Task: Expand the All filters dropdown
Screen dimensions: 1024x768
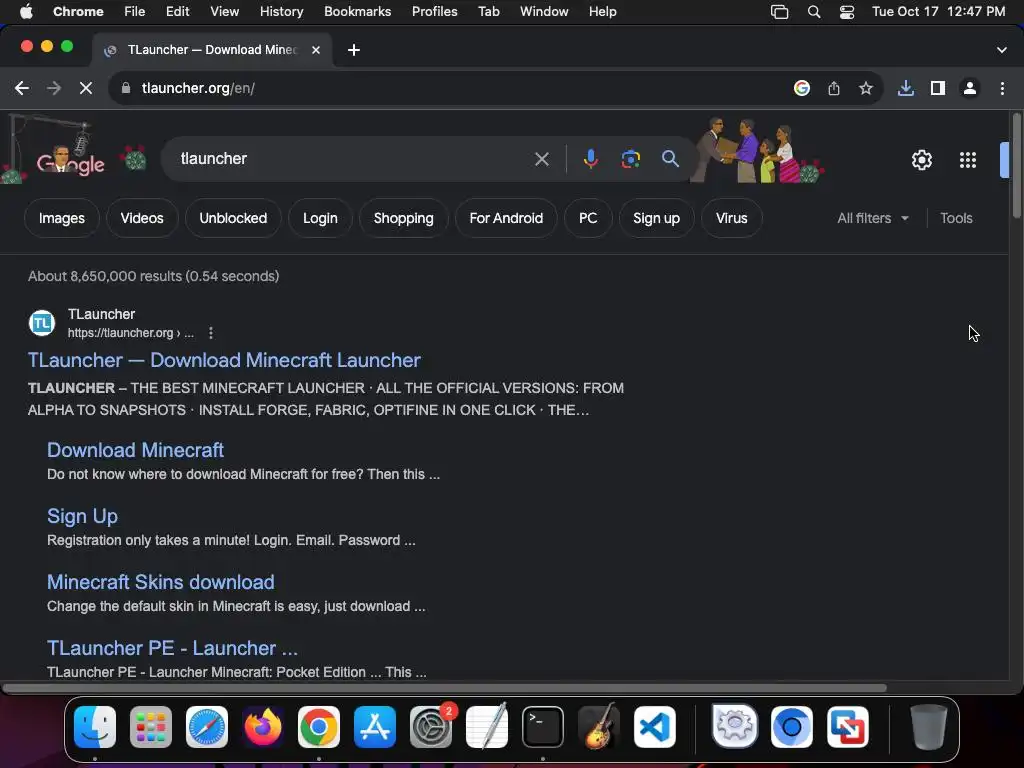Action: (x=872, y=218)
